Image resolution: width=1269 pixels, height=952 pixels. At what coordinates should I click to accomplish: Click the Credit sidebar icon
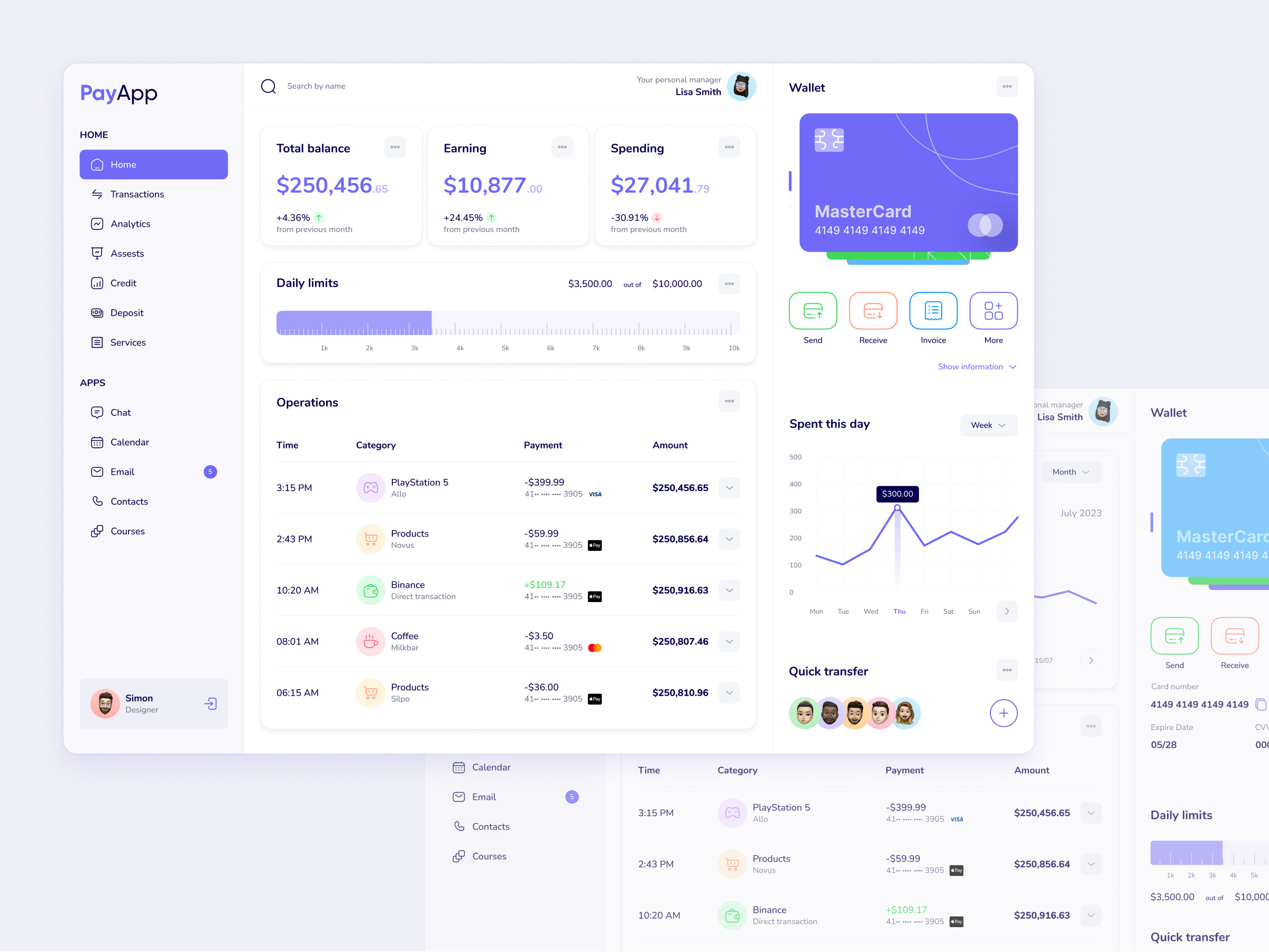[97, 283]
